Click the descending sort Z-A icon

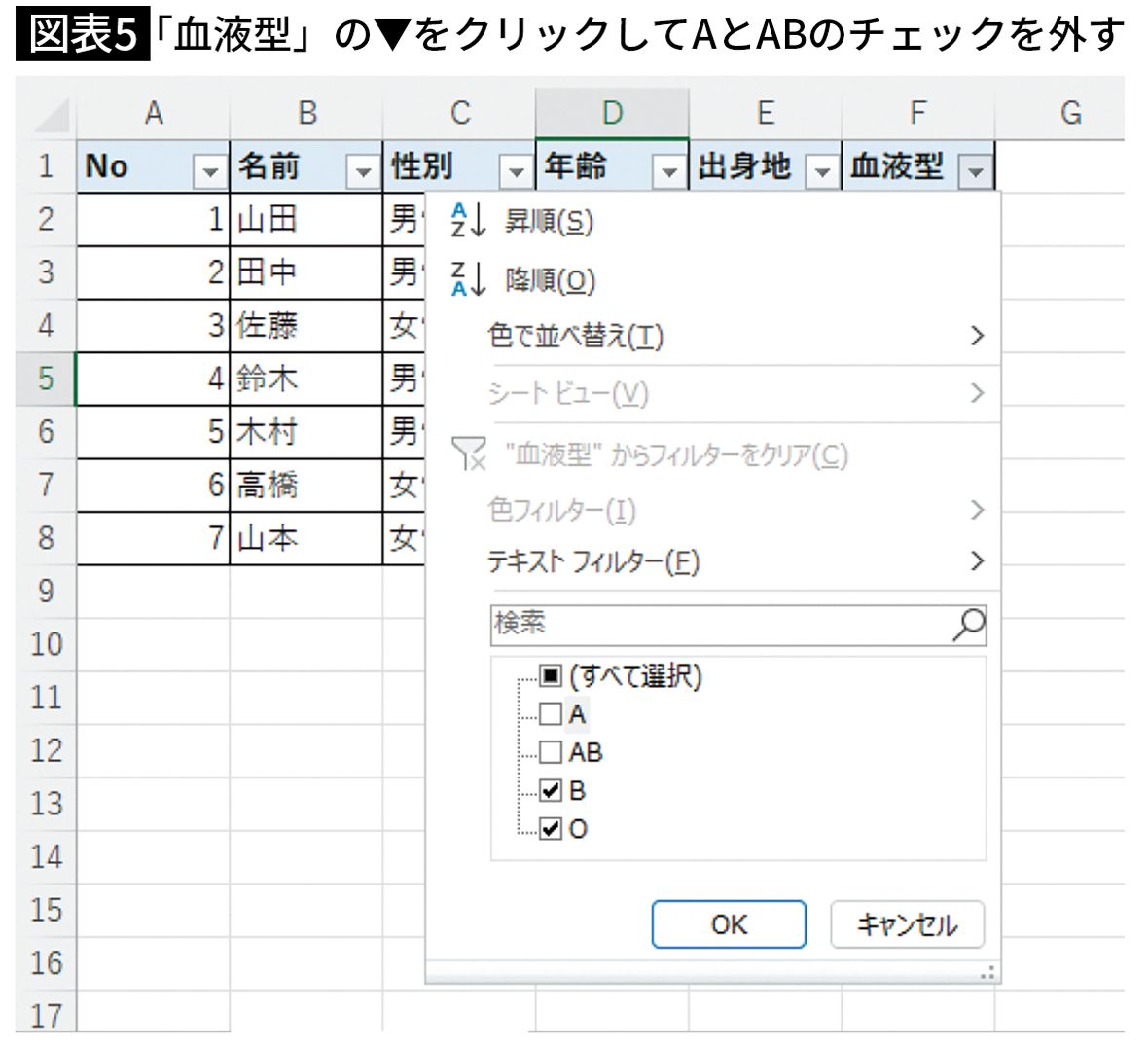[x=468, y=280]
